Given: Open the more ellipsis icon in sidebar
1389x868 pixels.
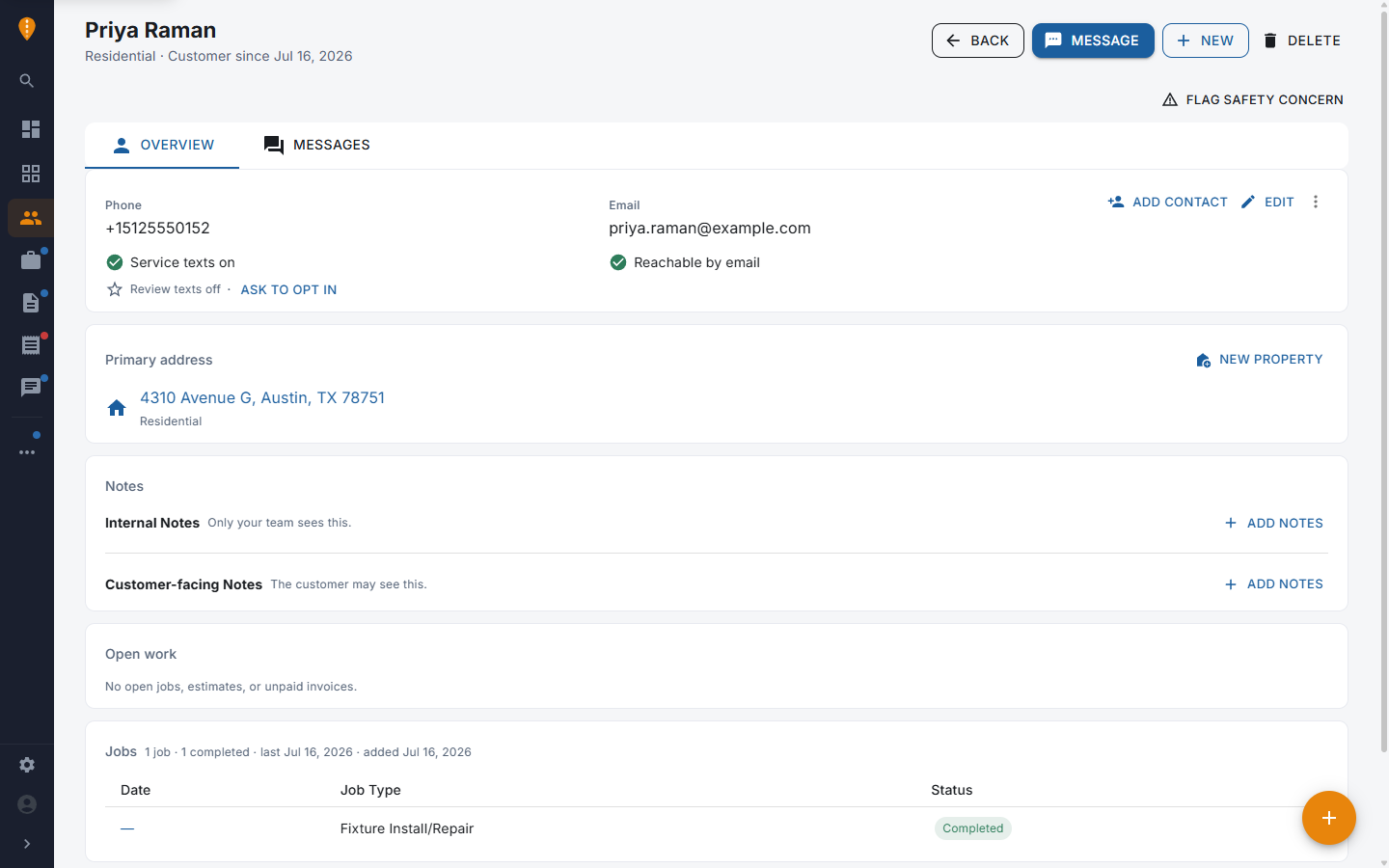Looking at the screenshot, I should click(x=27, y=452).
